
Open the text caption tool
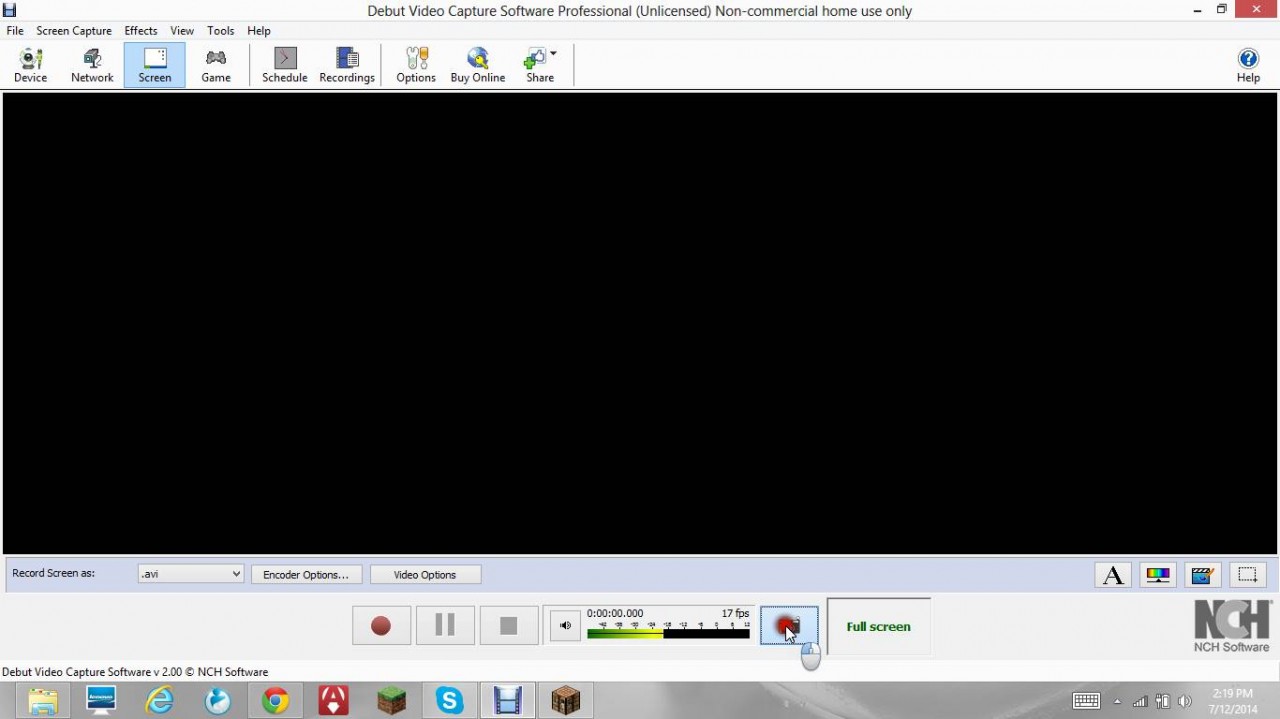tap(1113, 575)
